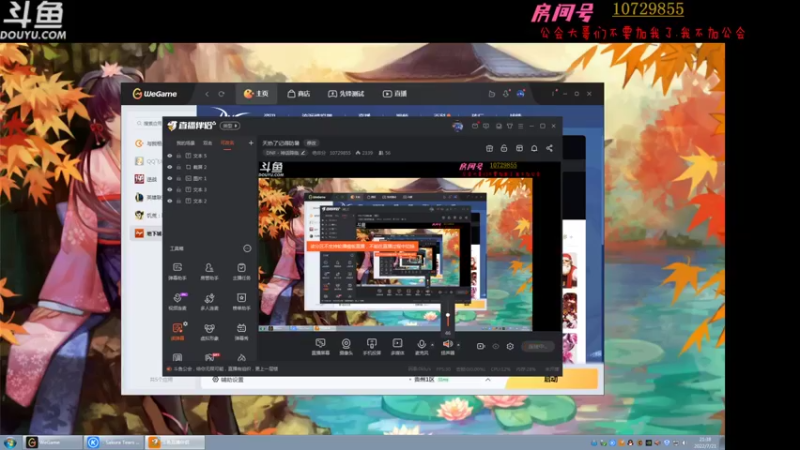The image size is (800, 450).
Task: Click the skin shirt icon in companion title bar
Action: pos(509,126)
